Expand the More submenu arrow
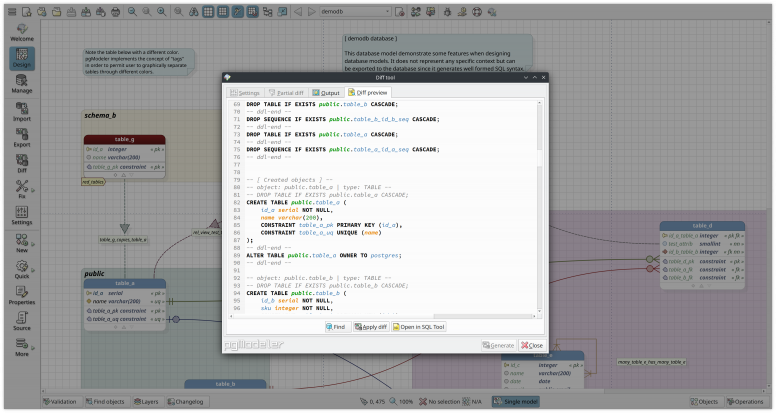The height and width of the screenshot is (413, 776). [33, 348]
